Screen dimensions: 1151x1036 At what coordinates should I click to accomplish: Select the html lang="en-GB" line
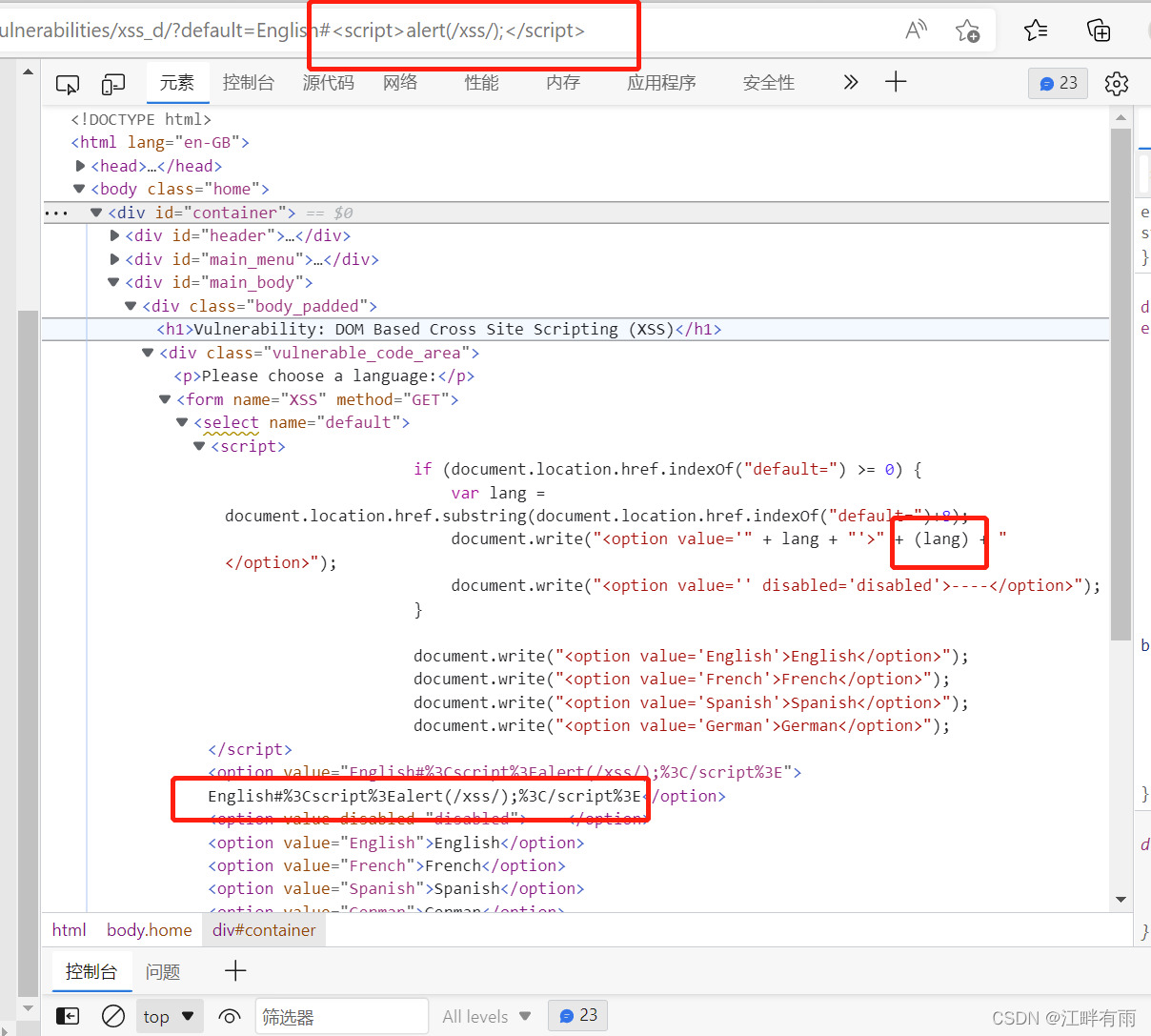tap(160, 142)
